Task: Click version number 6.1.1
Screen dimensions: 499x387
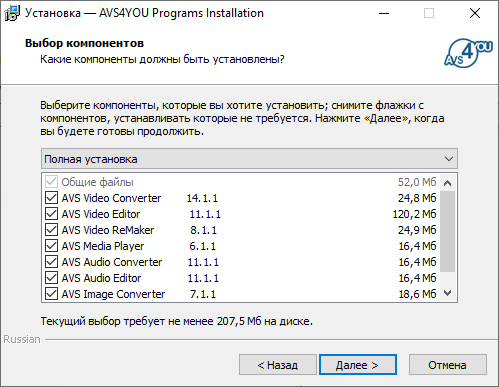Action: click(203, 246)
